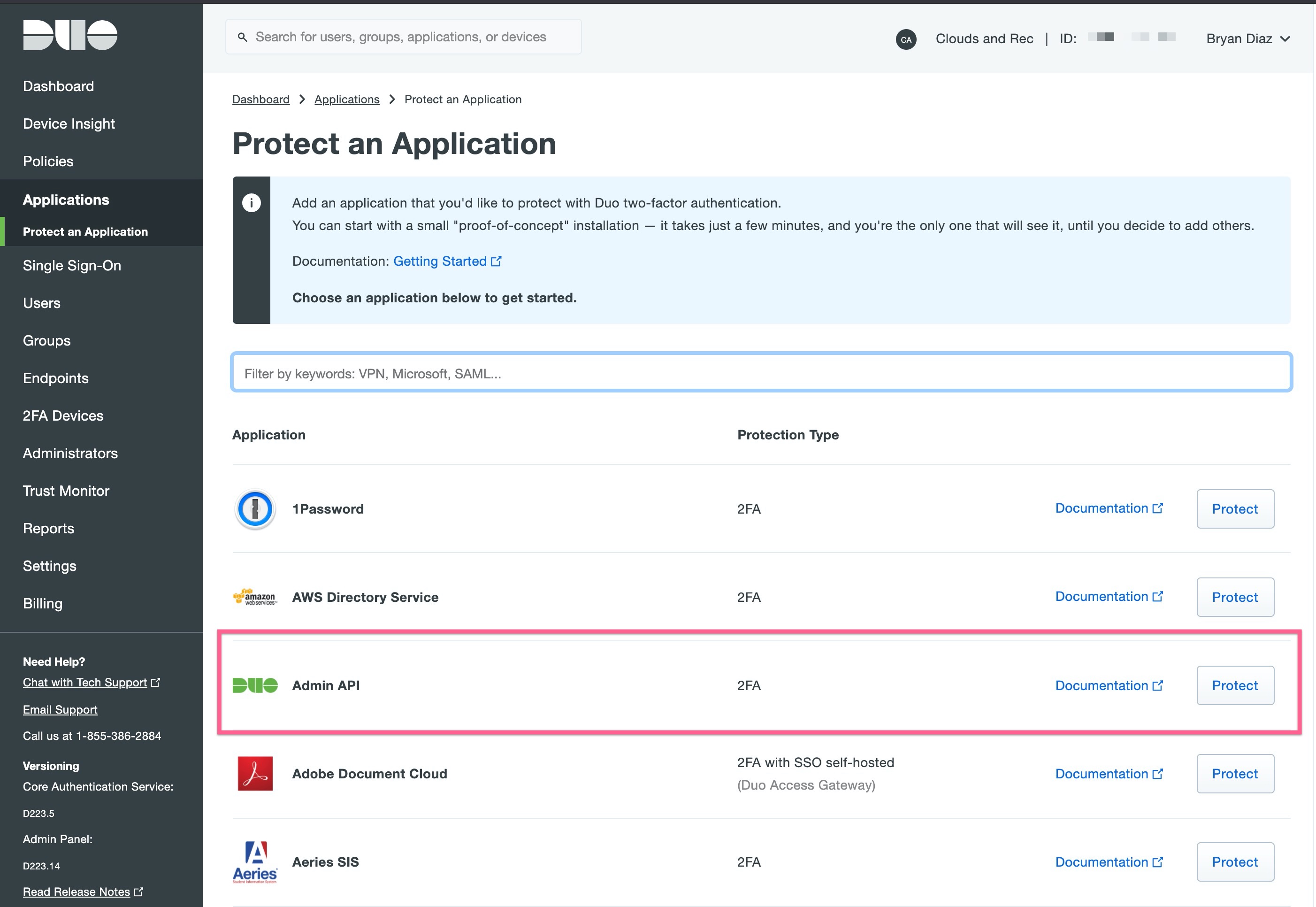Click the green Duo Admin API logo
The image size is (1316, 907).
[x=255, y=685]
